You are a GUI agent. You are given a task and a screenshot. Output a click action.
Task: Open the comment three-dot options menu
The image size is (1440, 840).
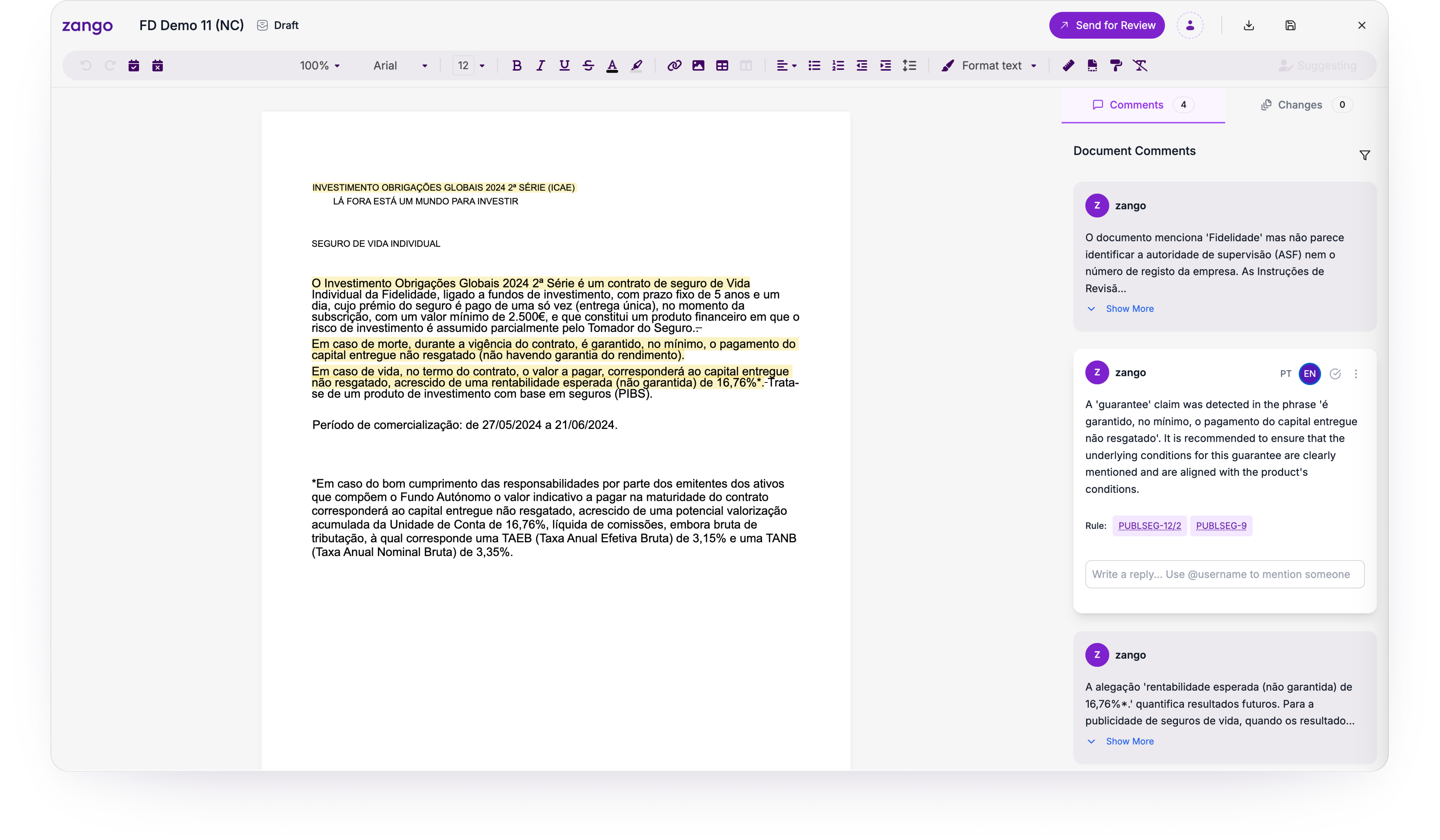click(1356, 374)
